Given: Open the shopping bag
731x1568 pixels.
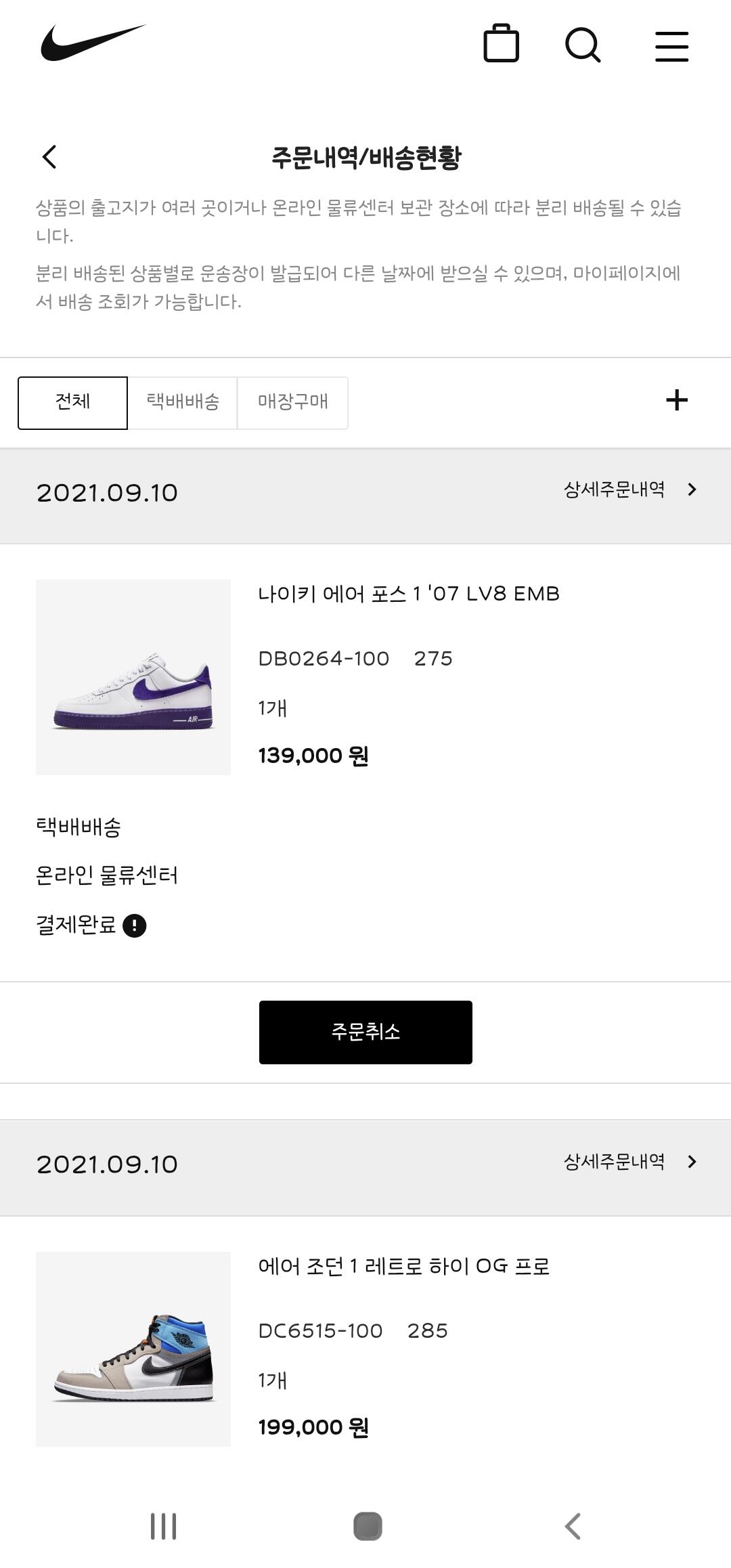Looking at the screenshot, I should (x=501, y=45).
